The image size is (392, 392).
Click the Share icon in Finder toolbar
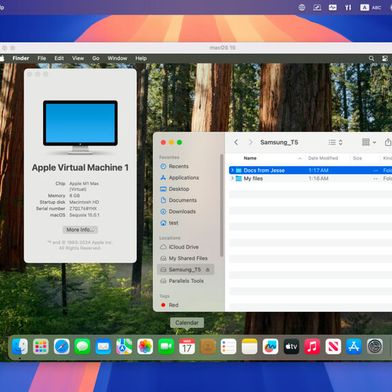[x=388, y=142]
